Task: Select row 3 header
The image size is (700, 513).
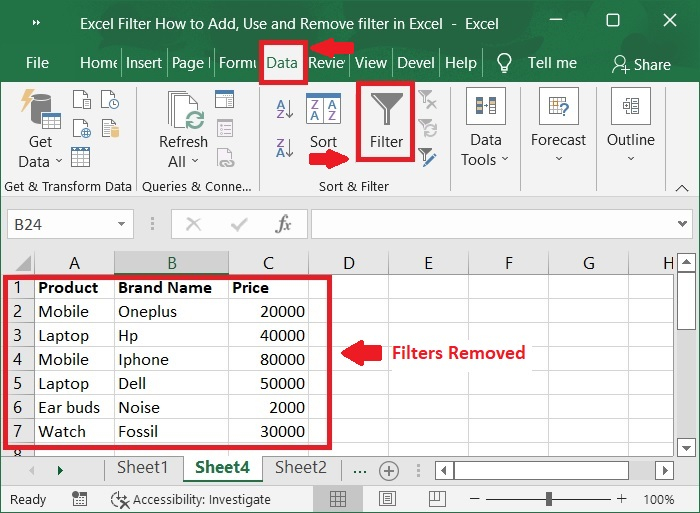Action: coord(18,335)
